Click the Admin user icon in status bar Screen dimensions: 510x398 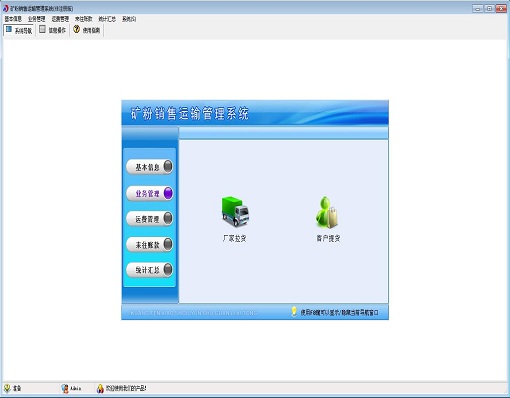pyautogui.click(x=65, y=388)
